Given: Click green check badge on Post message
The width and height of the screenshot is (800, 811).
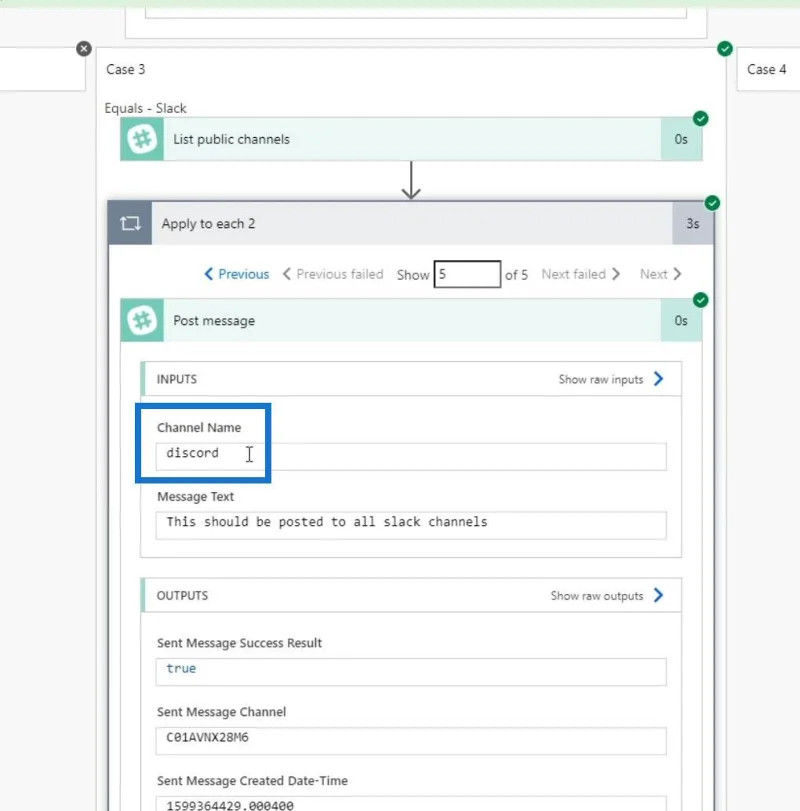Looking at the screenshot, I should tap(700, 300).
